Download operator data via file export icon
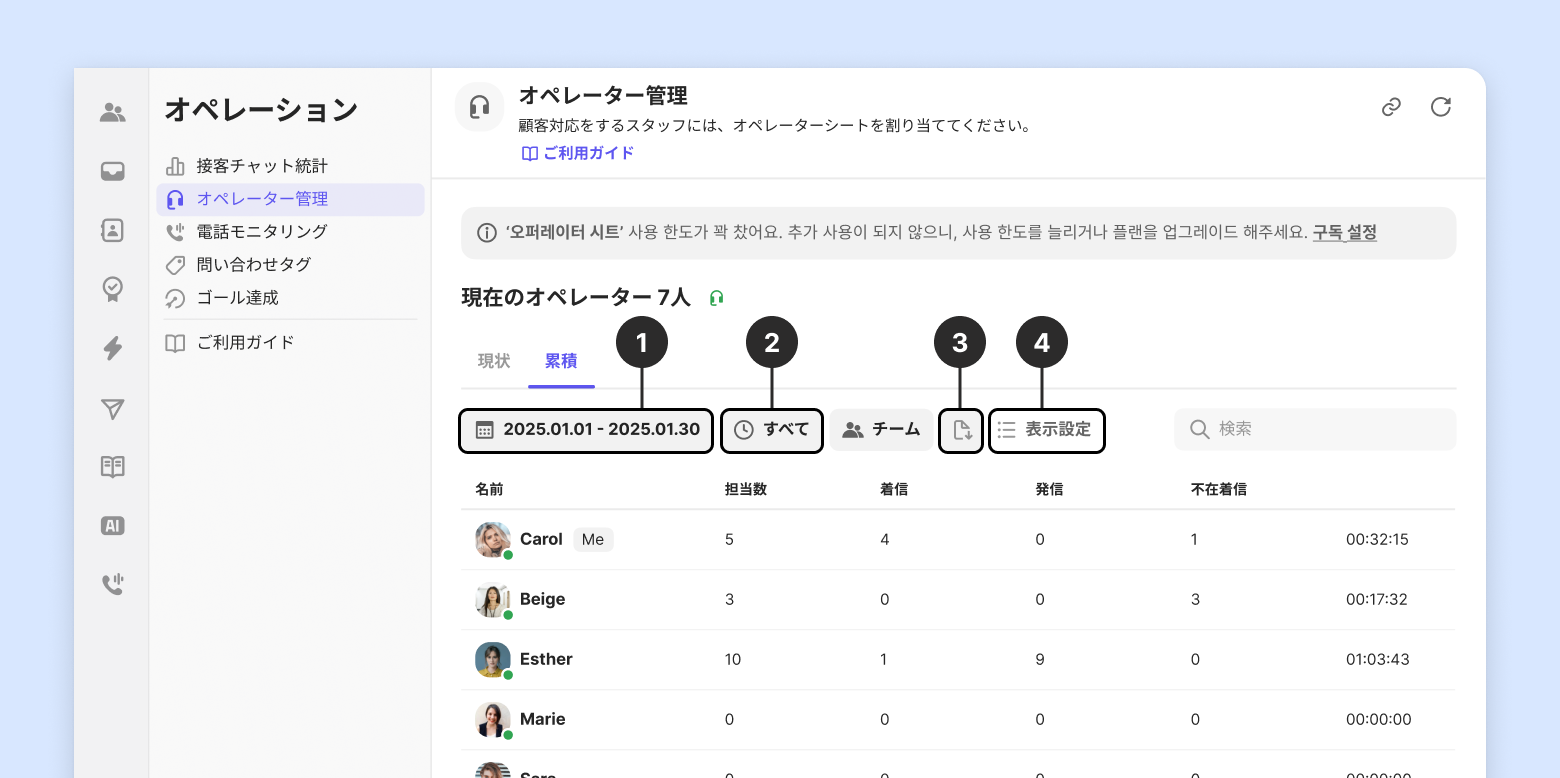This screenshot has height=778, width=1560. click(962, 430)
